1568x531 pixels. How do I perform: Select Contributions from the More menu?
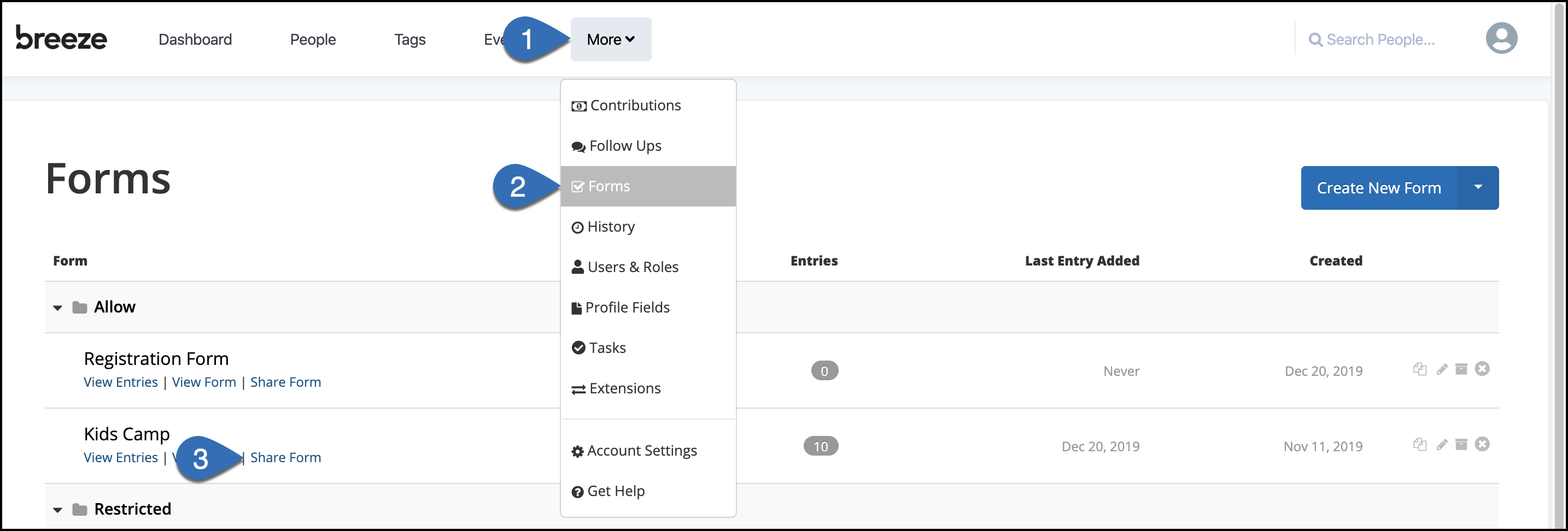click(635, 105)
